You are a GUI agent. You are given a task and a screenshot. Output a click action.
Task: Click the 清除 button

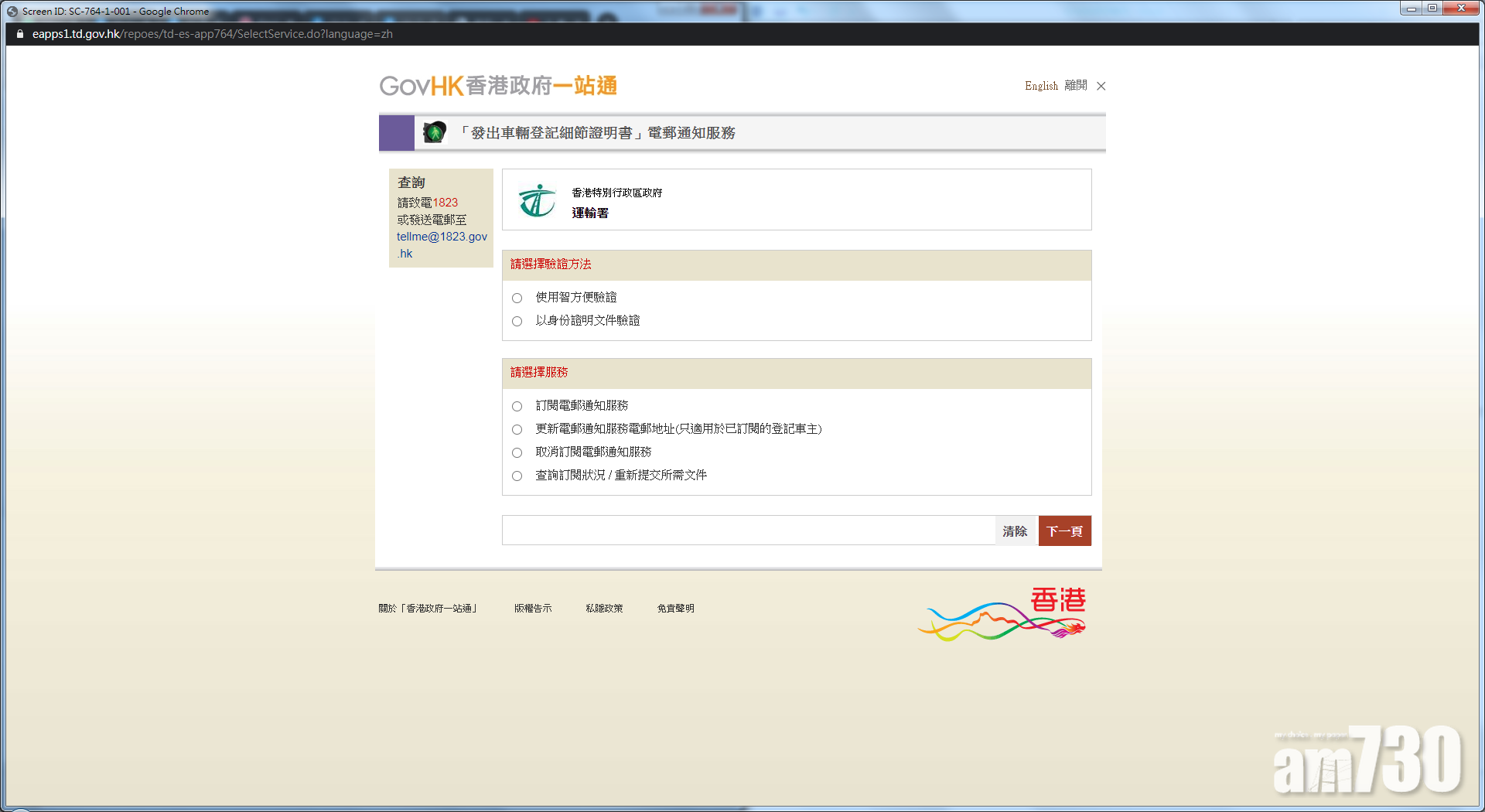click(x=1016, y=531)
